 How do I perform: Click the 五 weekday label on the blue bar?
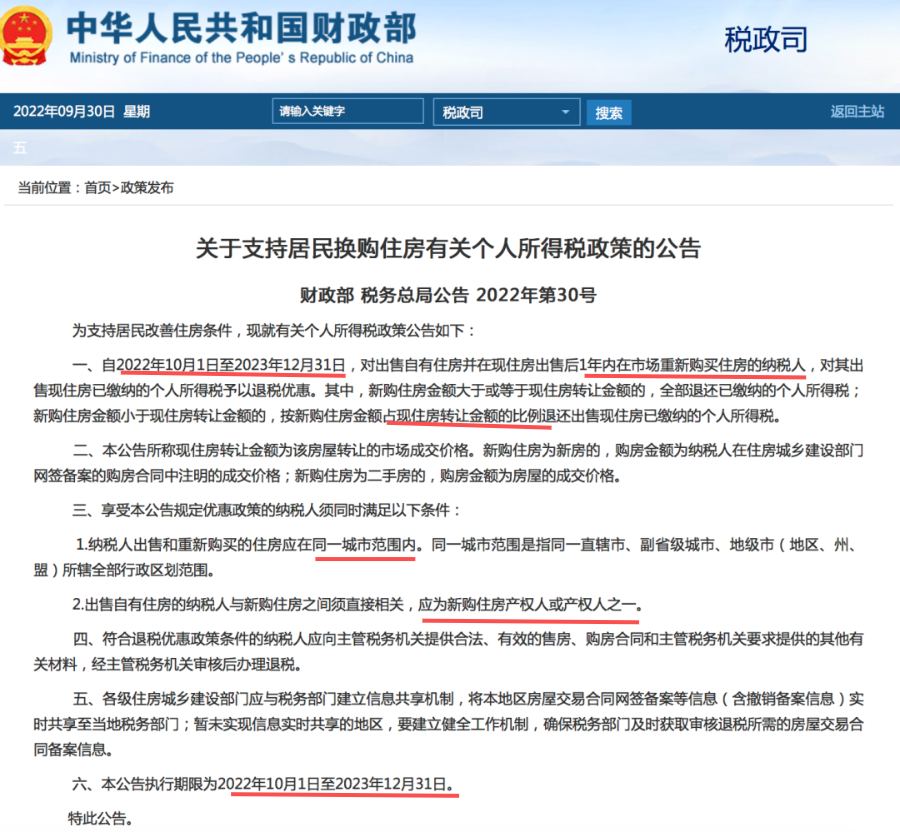(18, 147)
